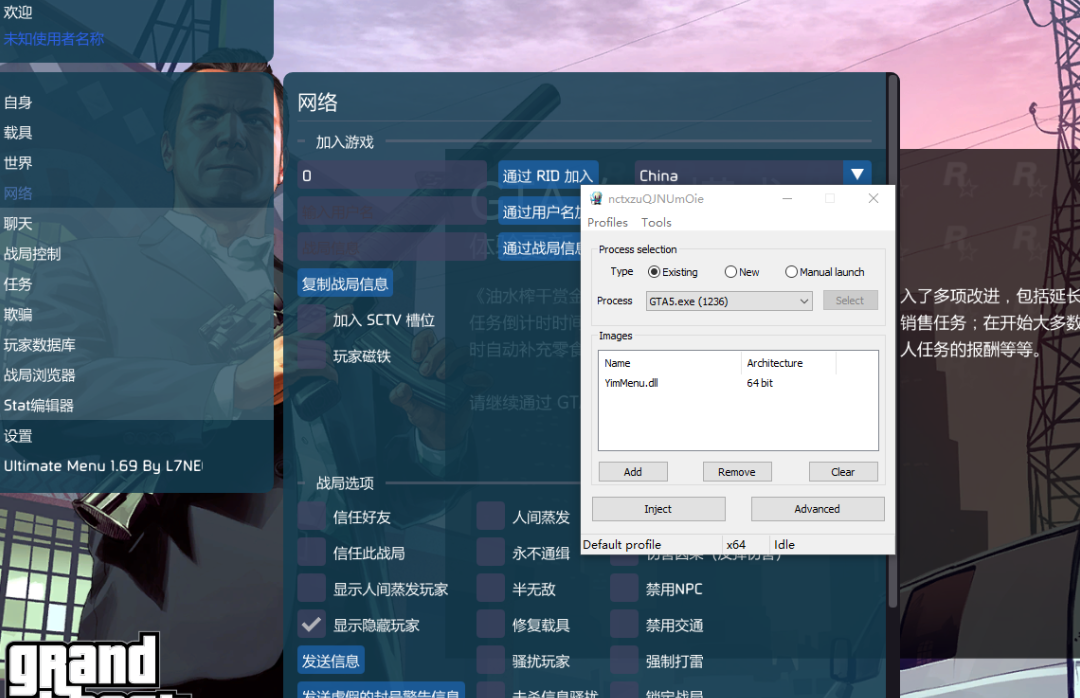The image size is (1080, 698).
Task: Select the 网络 sidebar item
Action: (x=18, y=194)
